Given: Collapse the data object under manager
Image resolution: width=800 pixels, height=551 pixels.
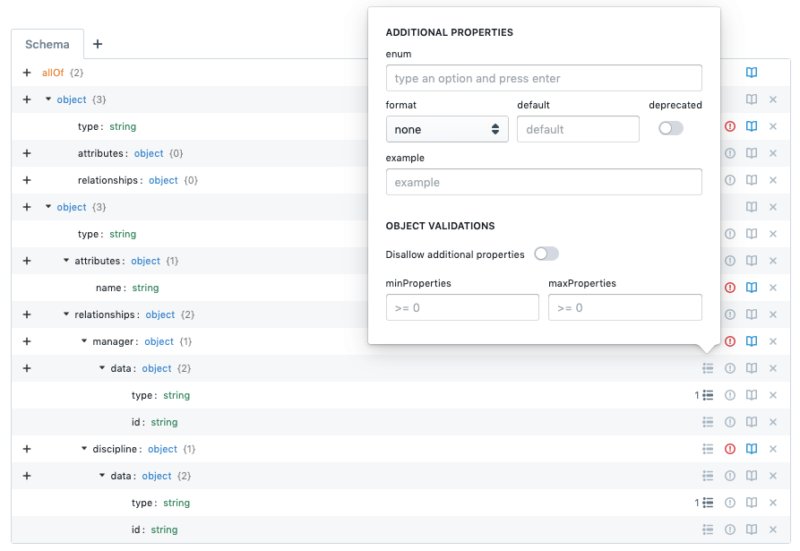Looking at the screenshot, I should 102,368.
